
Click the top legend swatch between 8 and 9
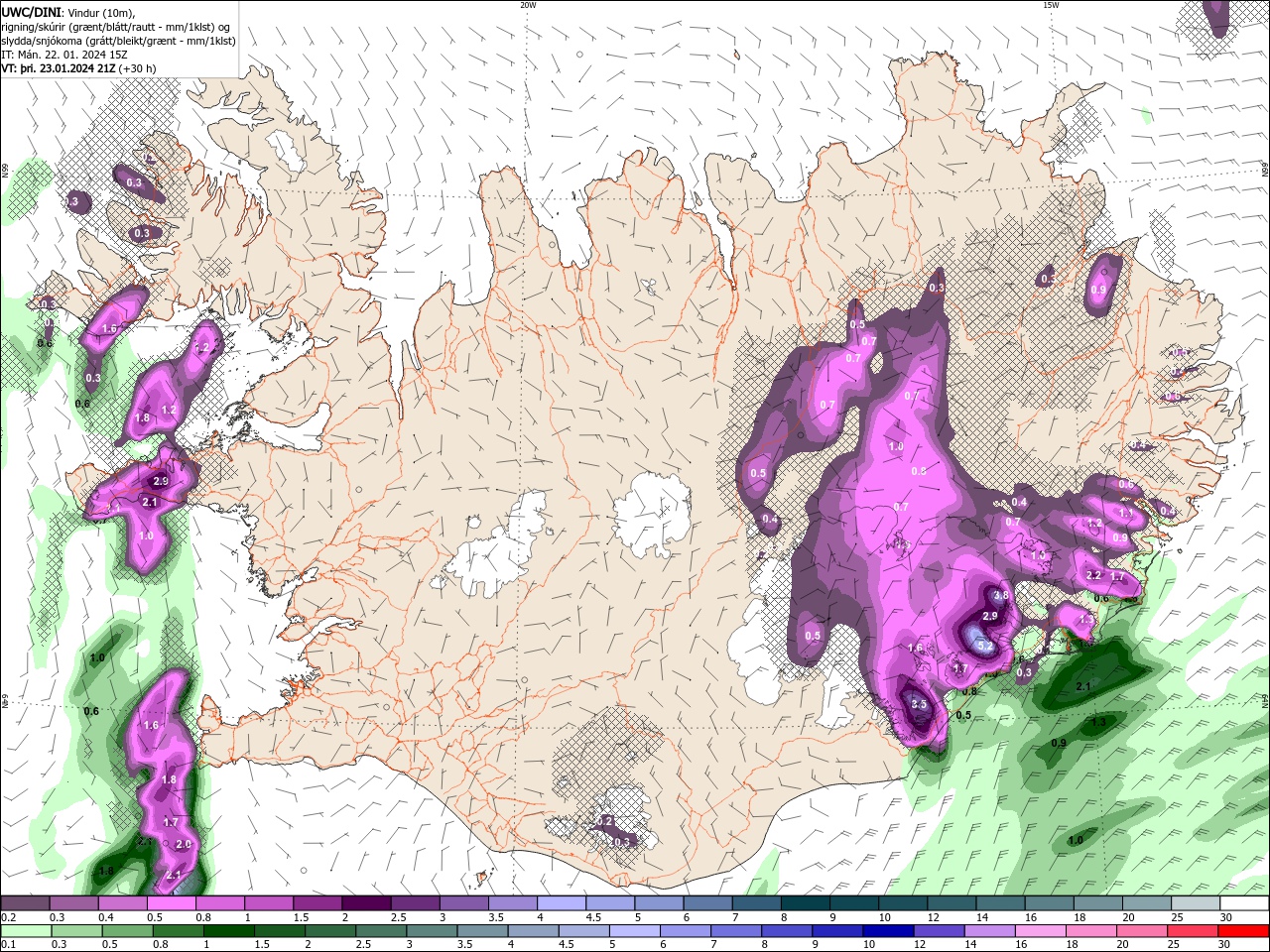click(x=806, y=902)
